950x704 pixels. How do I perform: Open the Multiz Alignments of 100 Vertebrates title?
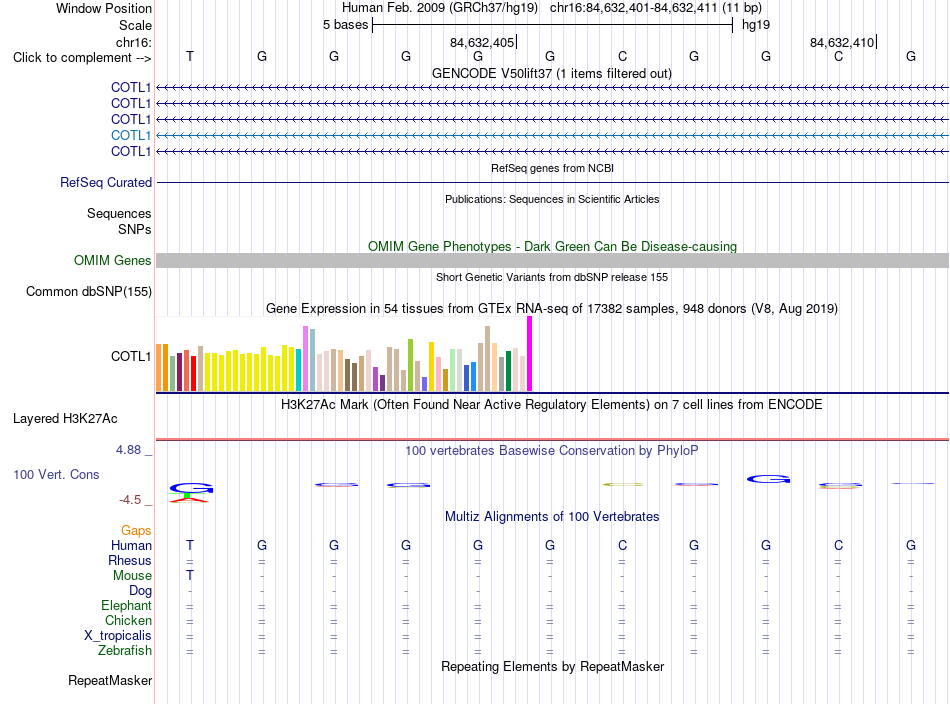click(x=552, y=517)
